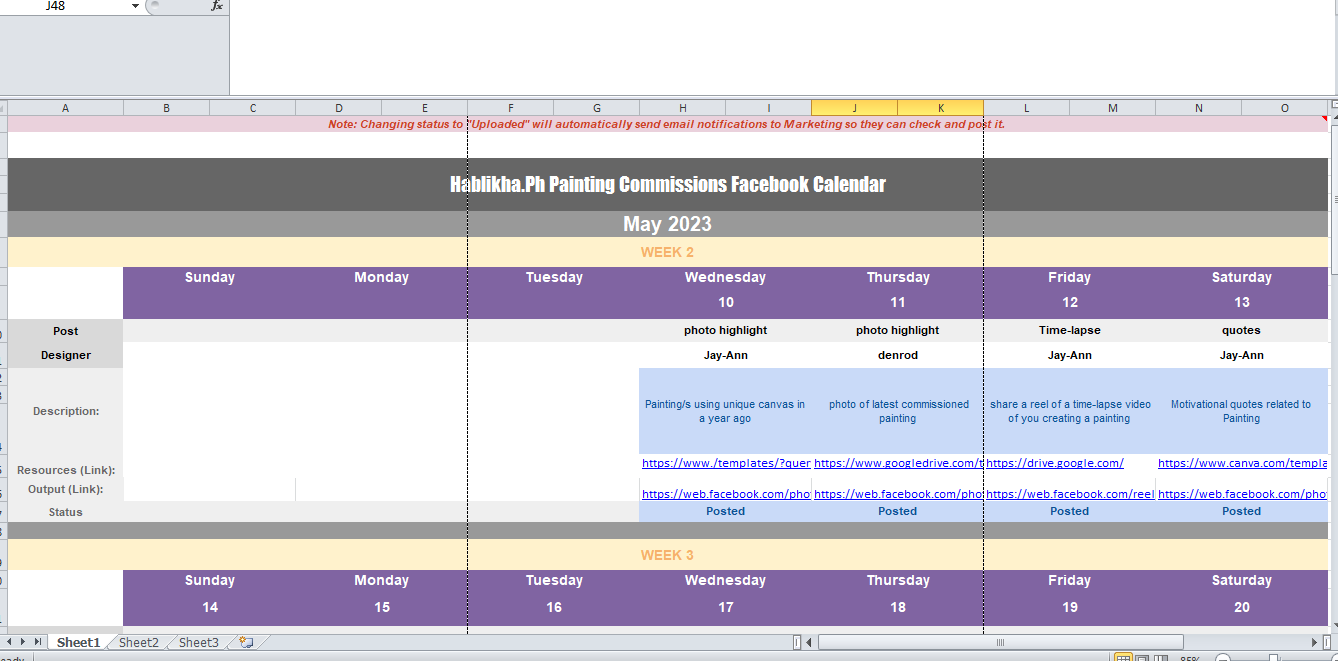
Task: Open the Name Box dropdown arrow
Action: 135,6
